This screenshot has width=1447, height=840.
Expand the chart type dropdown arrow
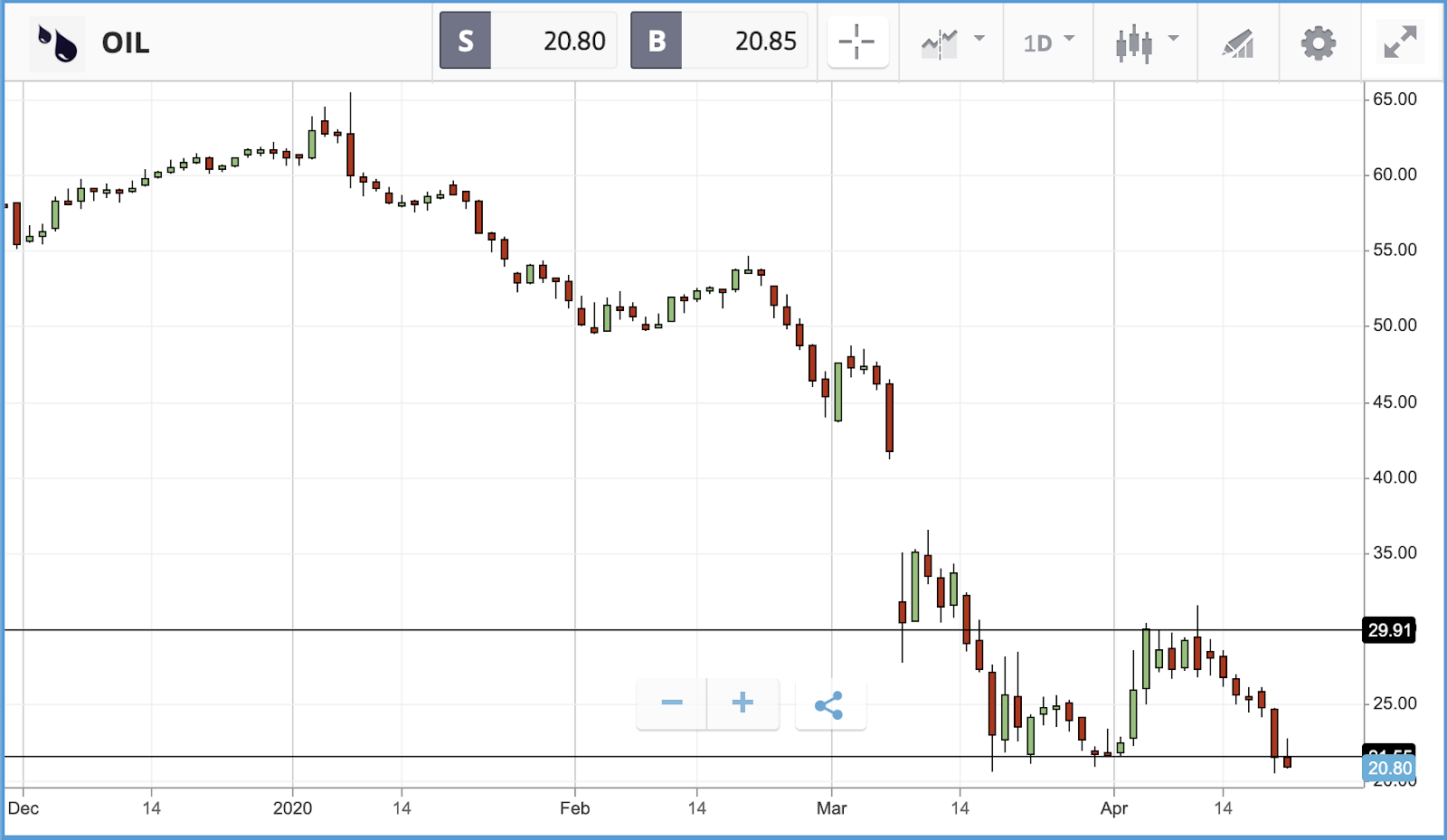pyautogui.click(x=1174, y=39)
